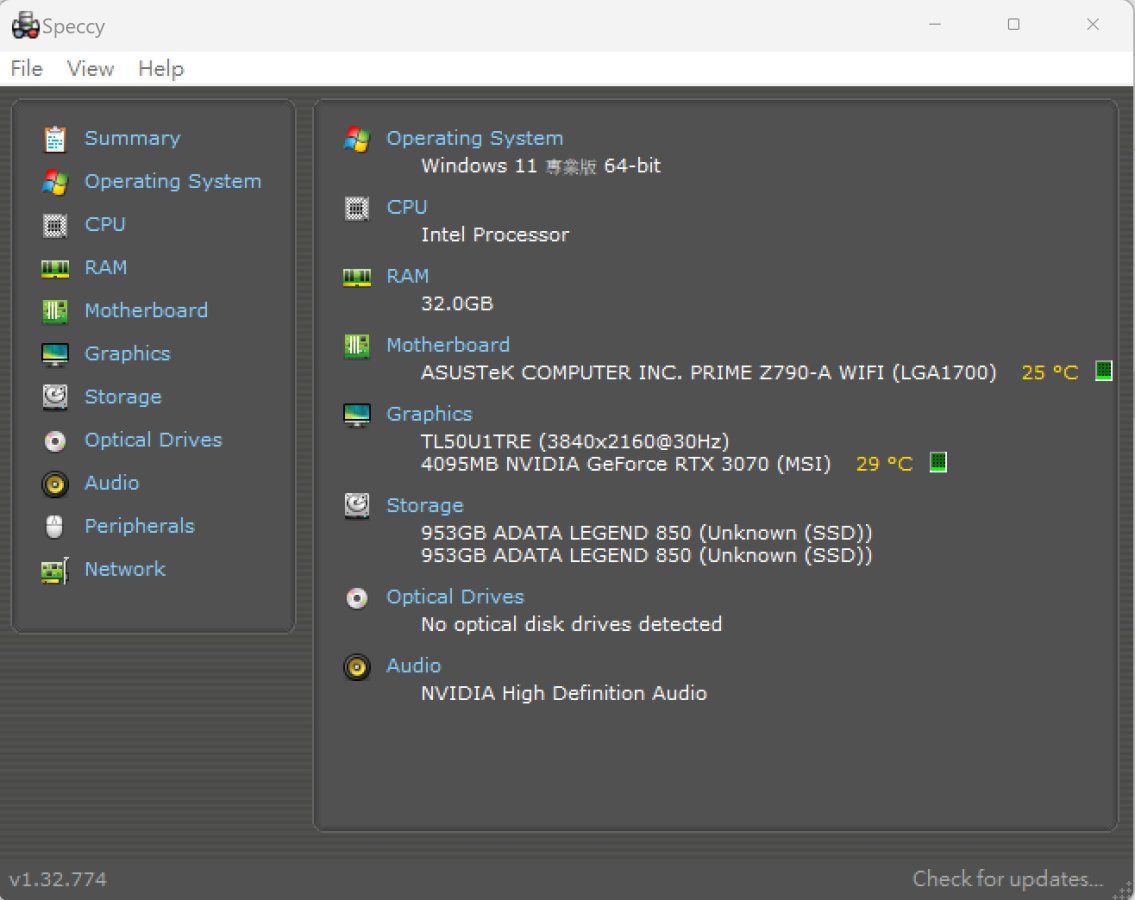The height and width of the screenshot is (900, 1135).
Task: Open the Motherboard heading link in summary
Action: [448, 345]
